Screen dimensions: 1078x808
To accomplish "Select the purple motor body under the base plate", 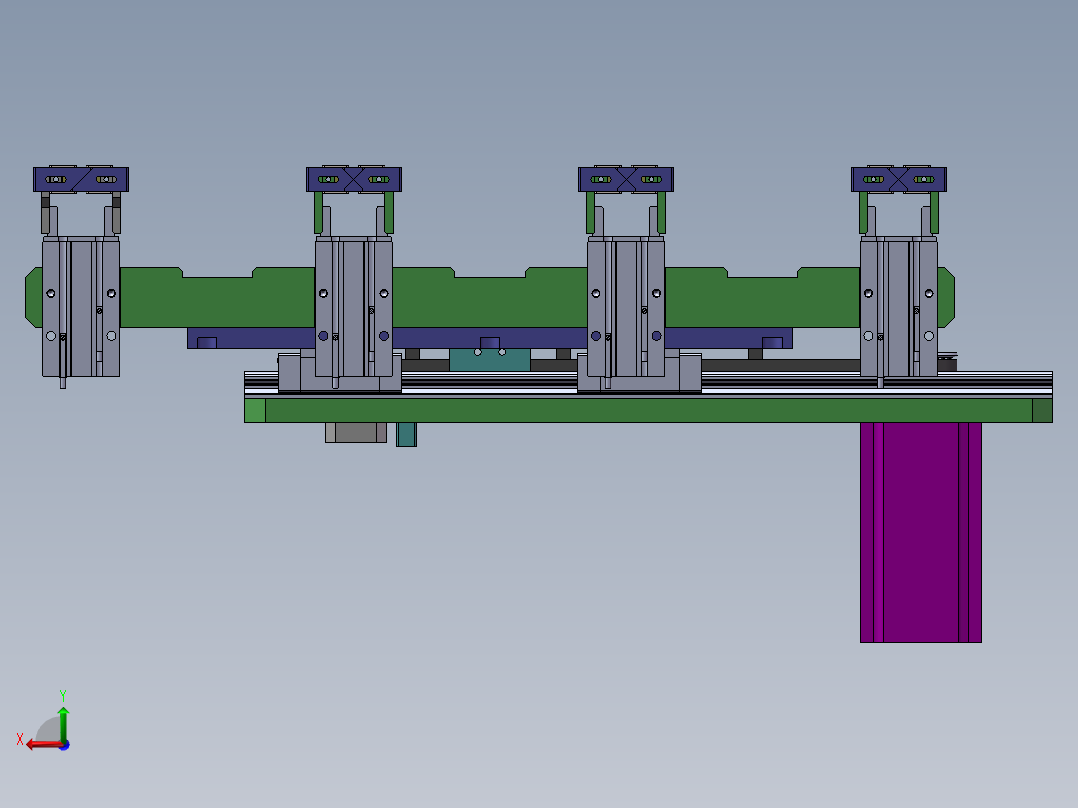I will click(x=921, y=532).
